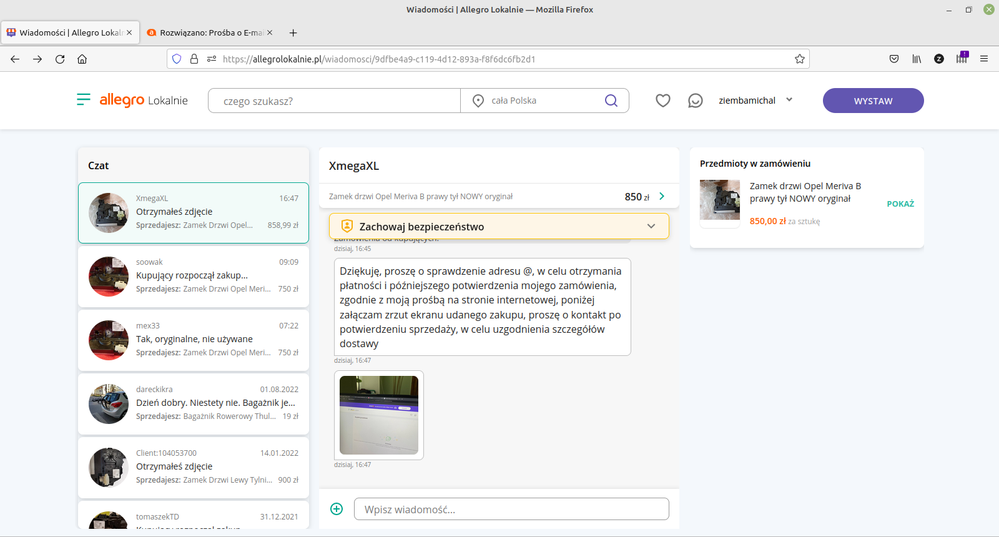Image resolution: width=999 pixels, height=537 pixels.
Task: Bookmark this page with the star
Action: [800, 59]
